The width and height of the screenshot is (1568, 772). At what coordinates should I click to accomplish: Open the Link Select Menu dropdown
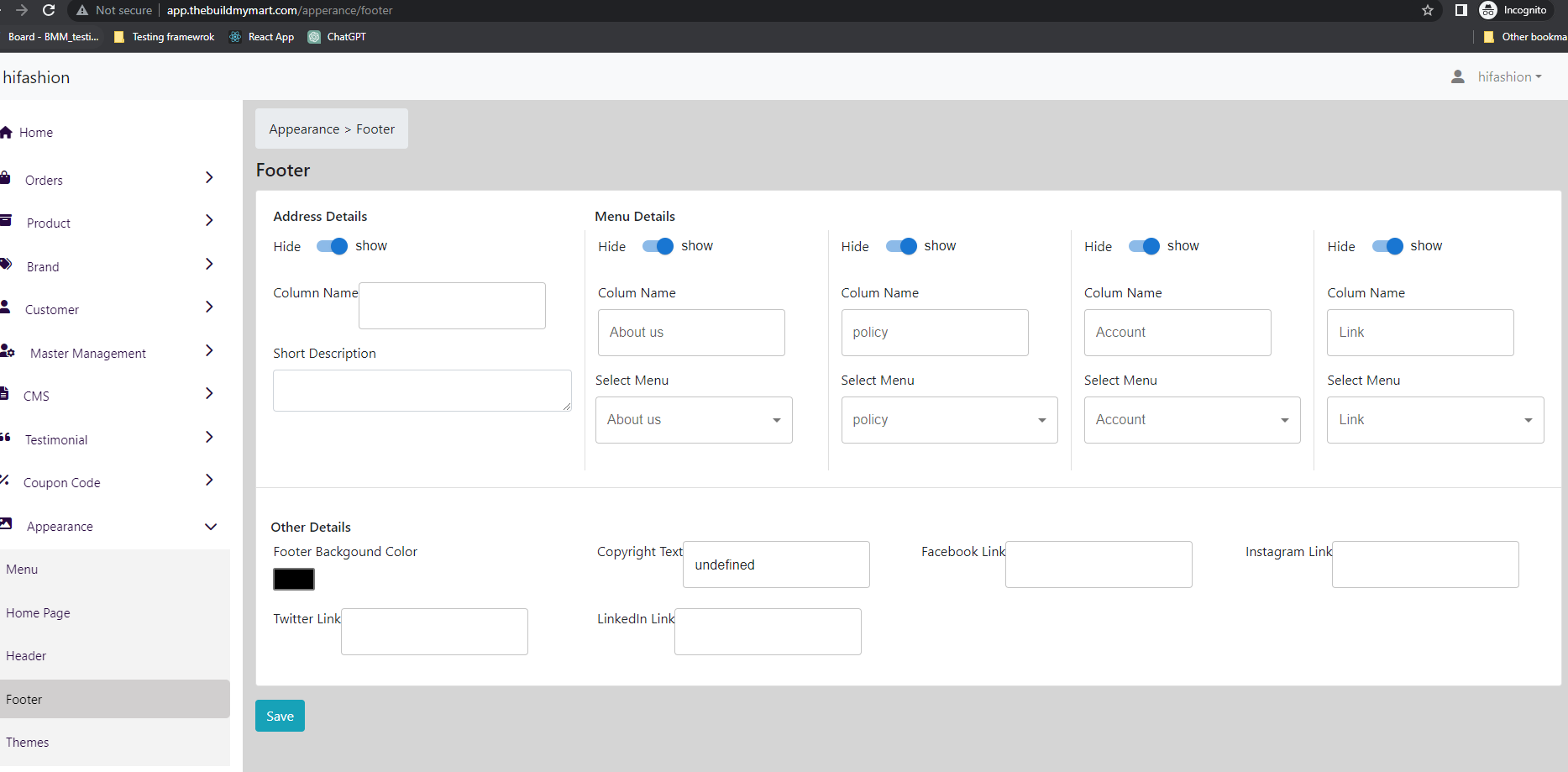tap(1435, 420)
